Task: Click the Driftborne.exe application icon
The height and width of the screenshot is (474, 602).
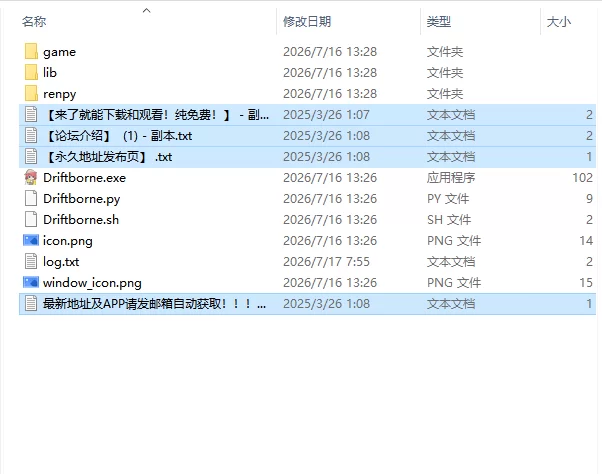Action: 31,178
